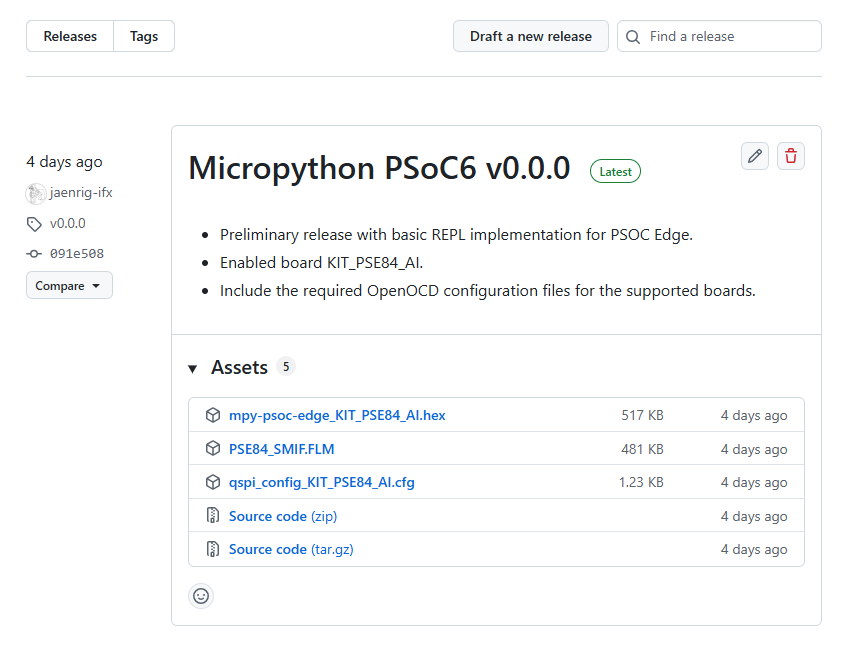Click the magnifier icon in Find a release
Screen dimensions: 861x669
[x=633, y=37]
